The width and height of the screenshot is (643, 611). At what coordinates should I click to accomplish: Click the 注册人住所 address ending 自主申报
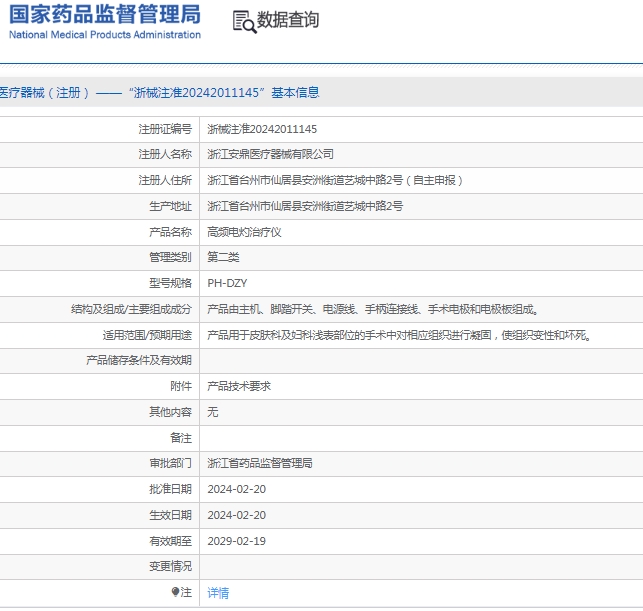[x=335, y=180]
